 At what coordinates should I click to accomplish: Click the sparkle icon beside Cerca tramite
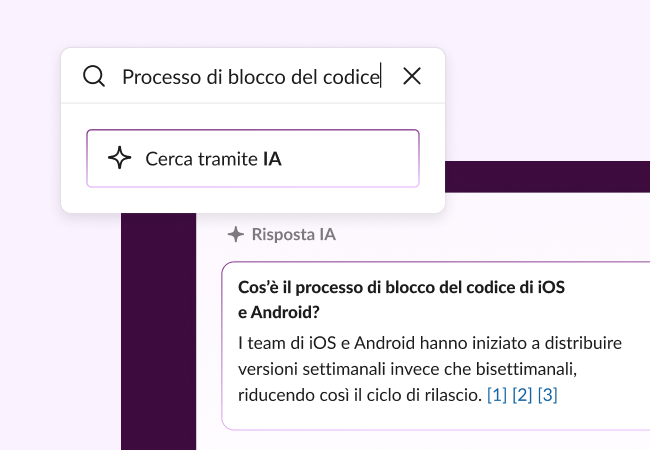tap(119, 158)
